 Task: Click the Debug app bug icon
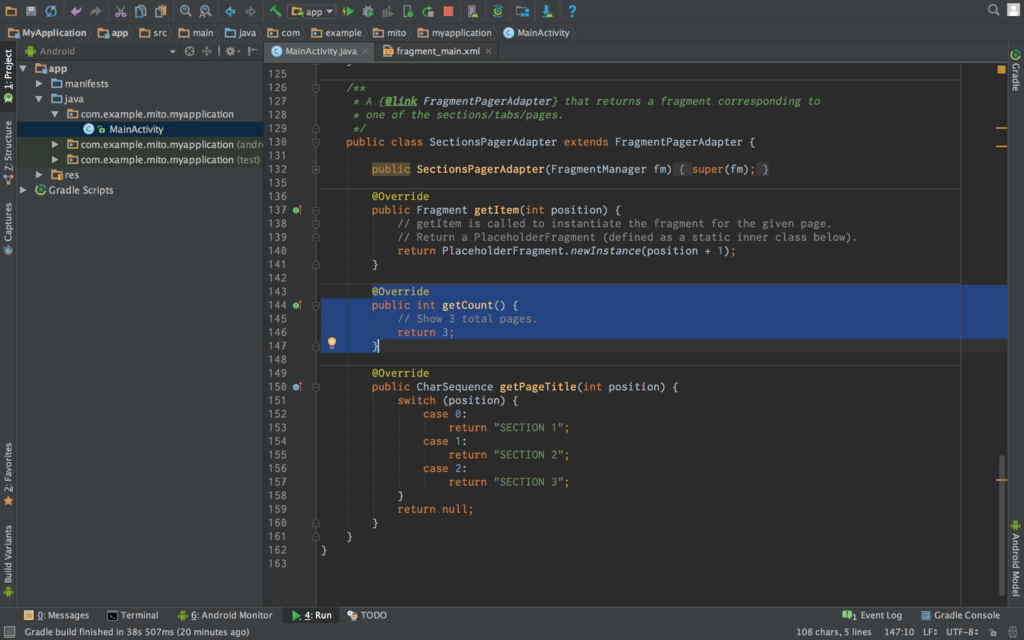tap(368, 11)
